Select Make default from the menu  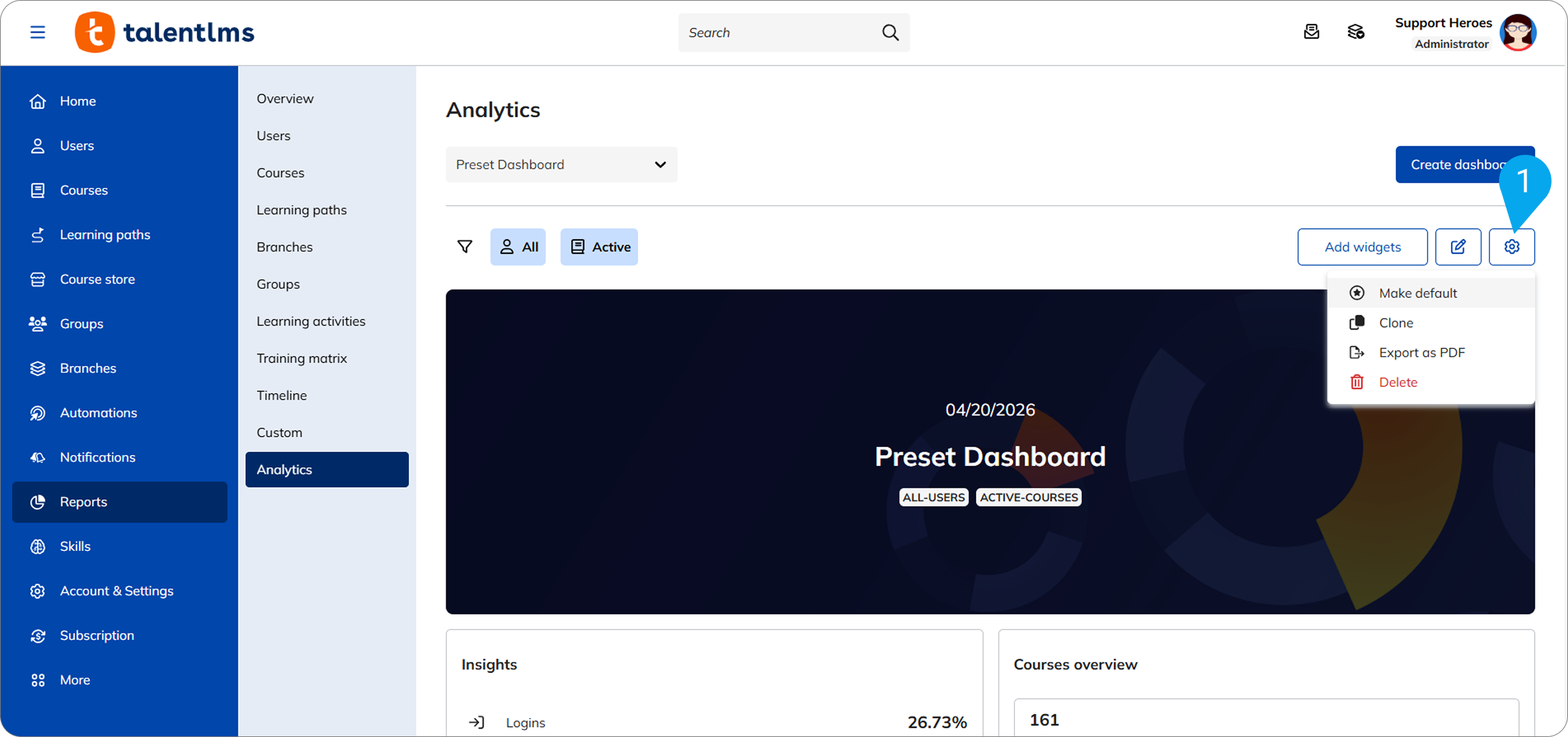[x=1430, y=293]
